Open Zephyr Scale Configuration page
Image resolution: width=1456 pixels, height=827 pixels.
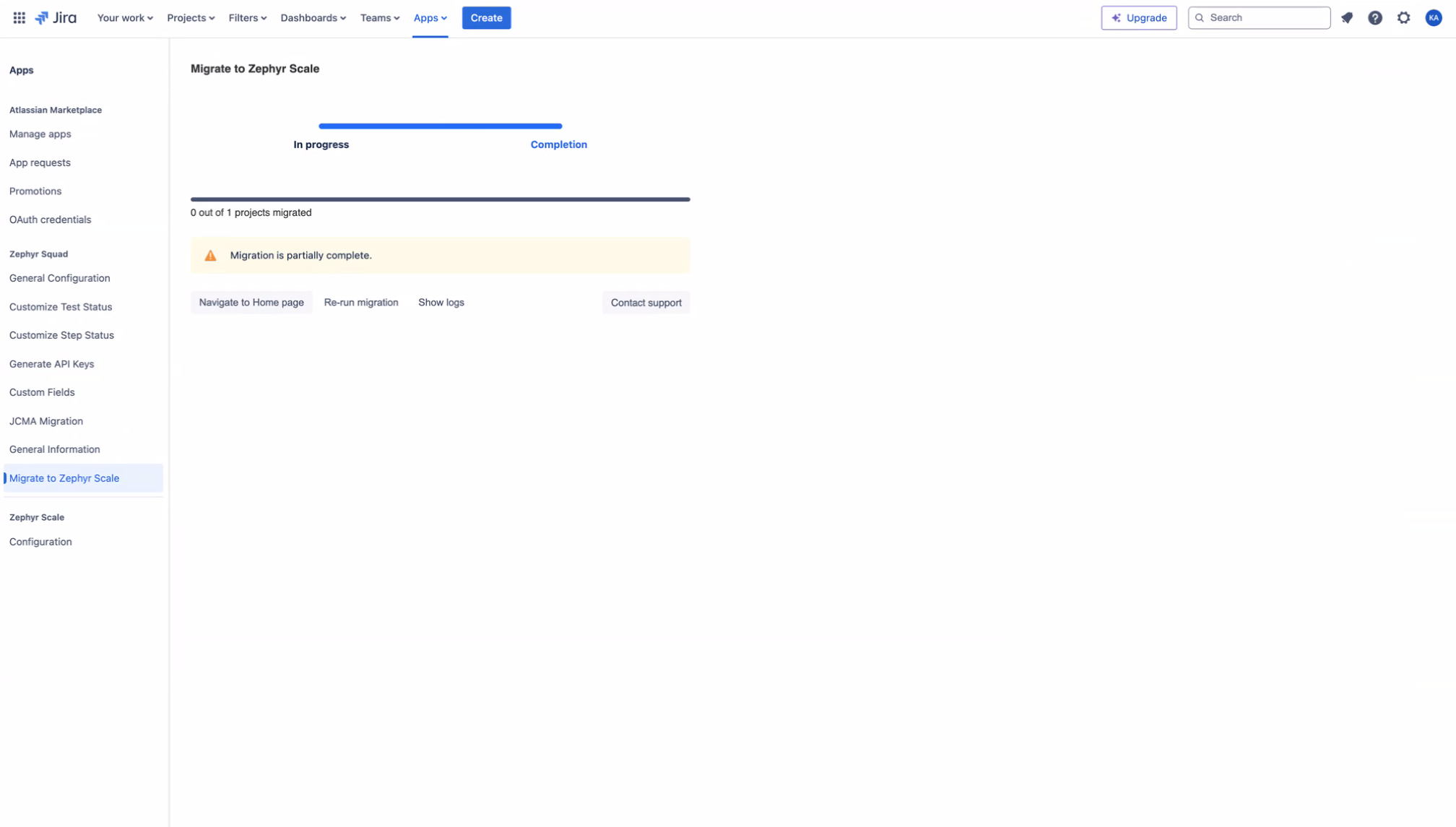[40, 542]
